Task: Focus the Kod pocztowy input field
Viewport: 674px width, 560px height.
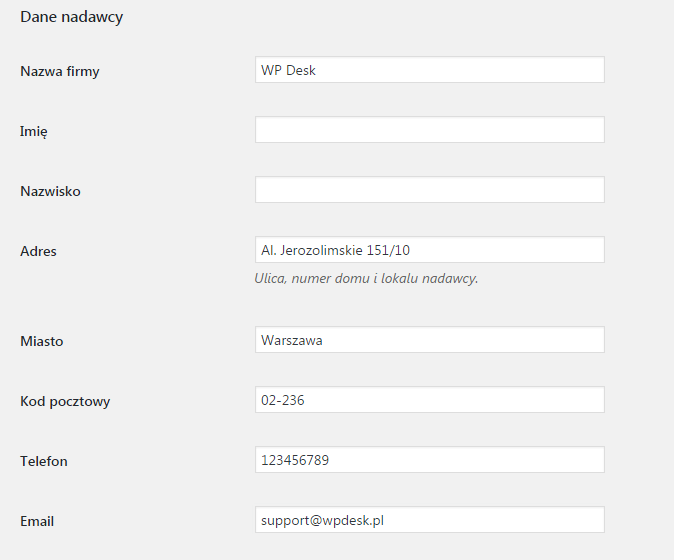Action: pos(429,400)
